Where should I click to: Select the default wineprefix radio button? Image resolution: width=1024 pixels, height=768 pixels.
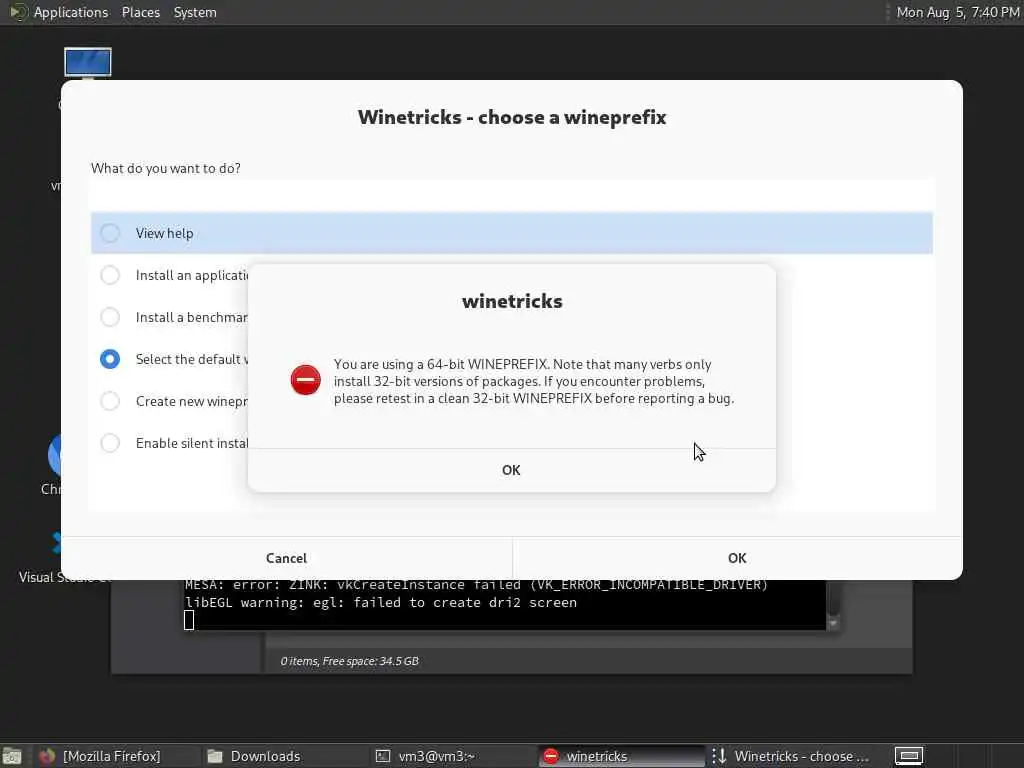coord(110,359)
